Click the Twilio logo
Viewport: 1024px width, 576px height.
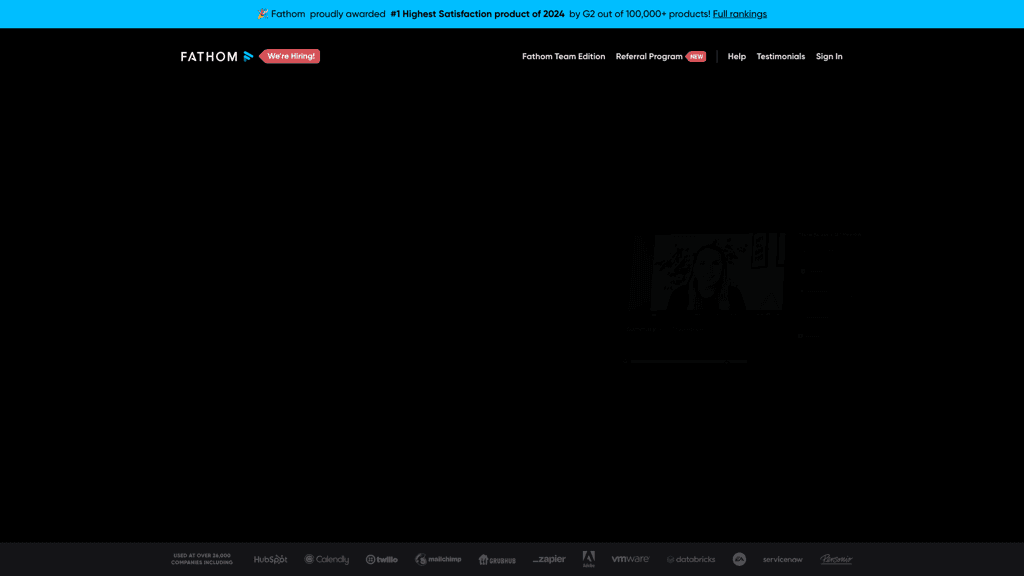[x=382, y=560]
